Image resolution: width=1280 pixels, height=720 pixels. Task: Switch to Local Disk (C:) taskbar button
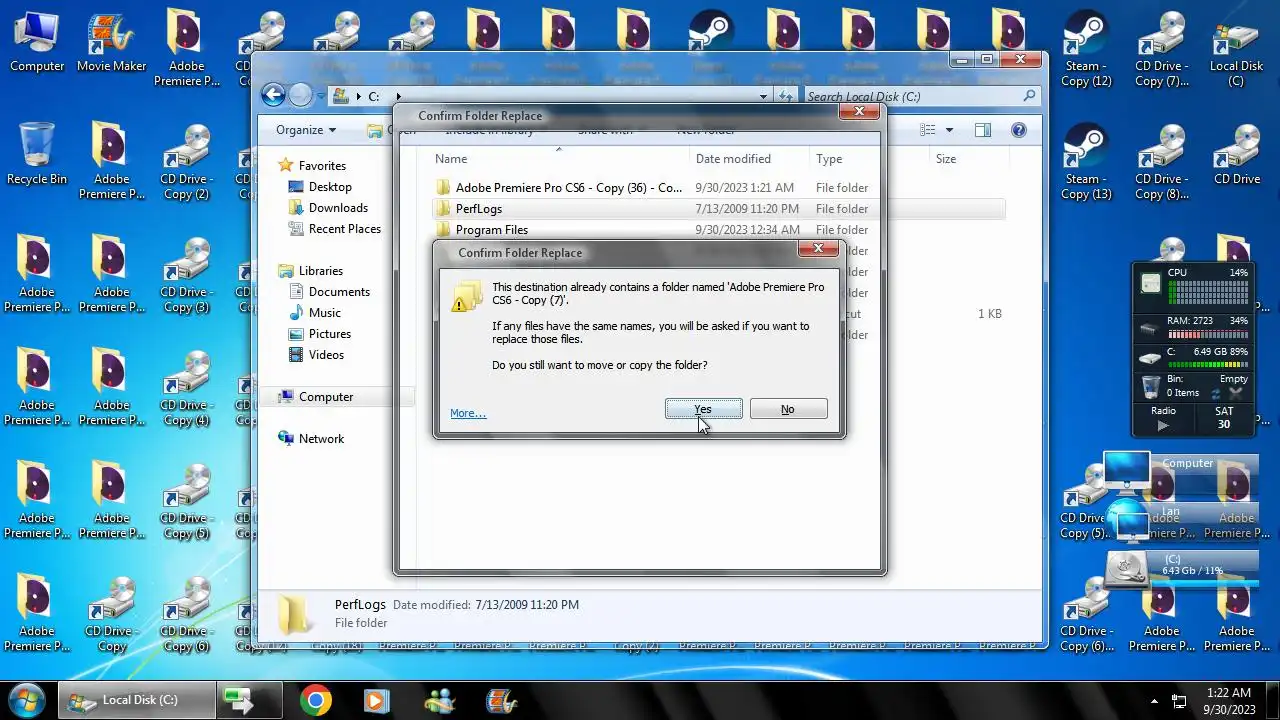[136, 700]
